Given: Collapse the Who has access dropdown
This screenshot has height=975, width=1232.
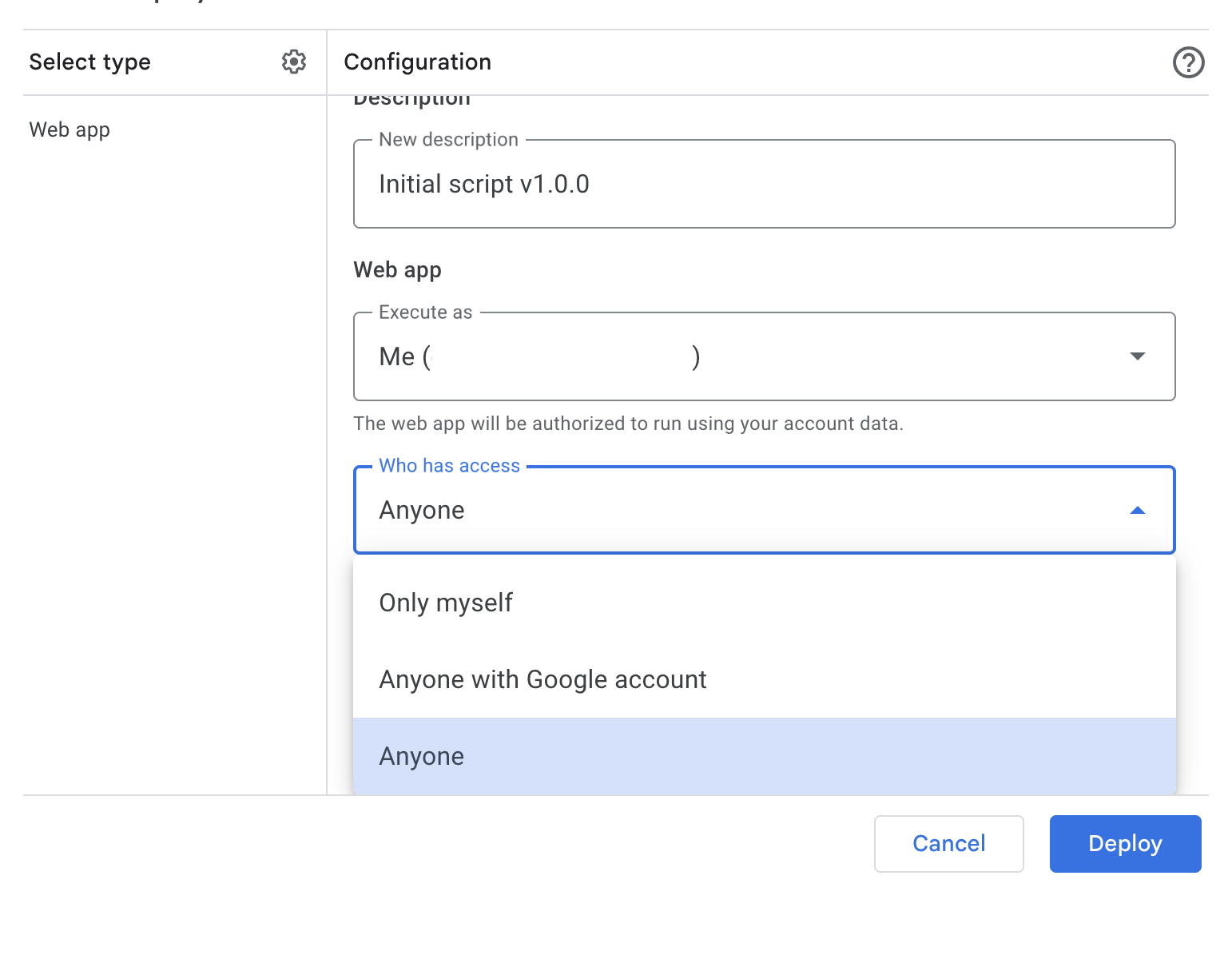Looking at the screenshot, I should 1137,510.
